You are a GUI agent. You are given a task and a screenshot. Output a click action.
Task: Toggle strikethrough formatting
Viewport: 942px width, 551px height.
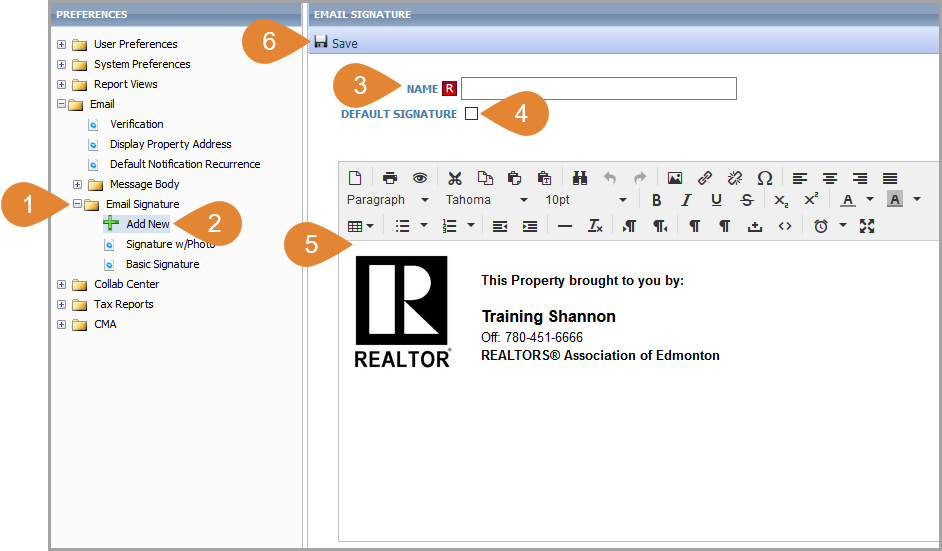pyautogui.click(x=746, y=200)
